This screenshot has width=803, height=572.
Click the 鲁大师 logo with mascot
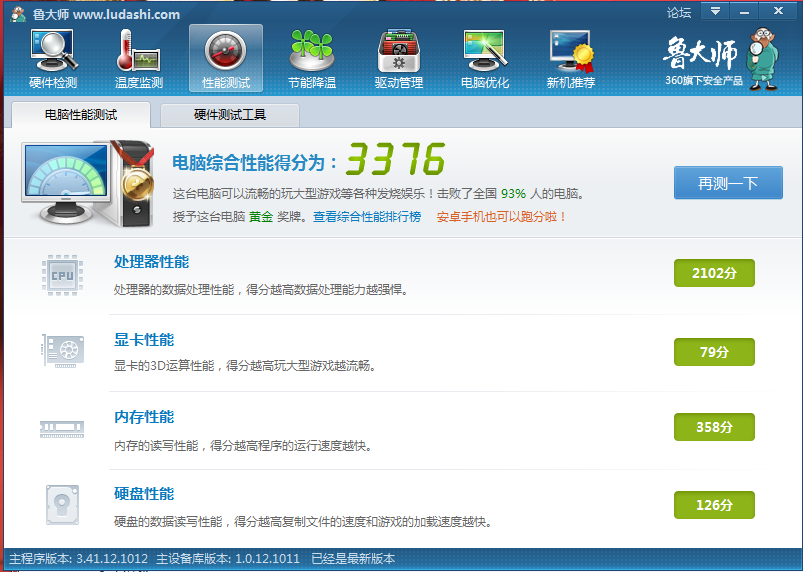721,58
